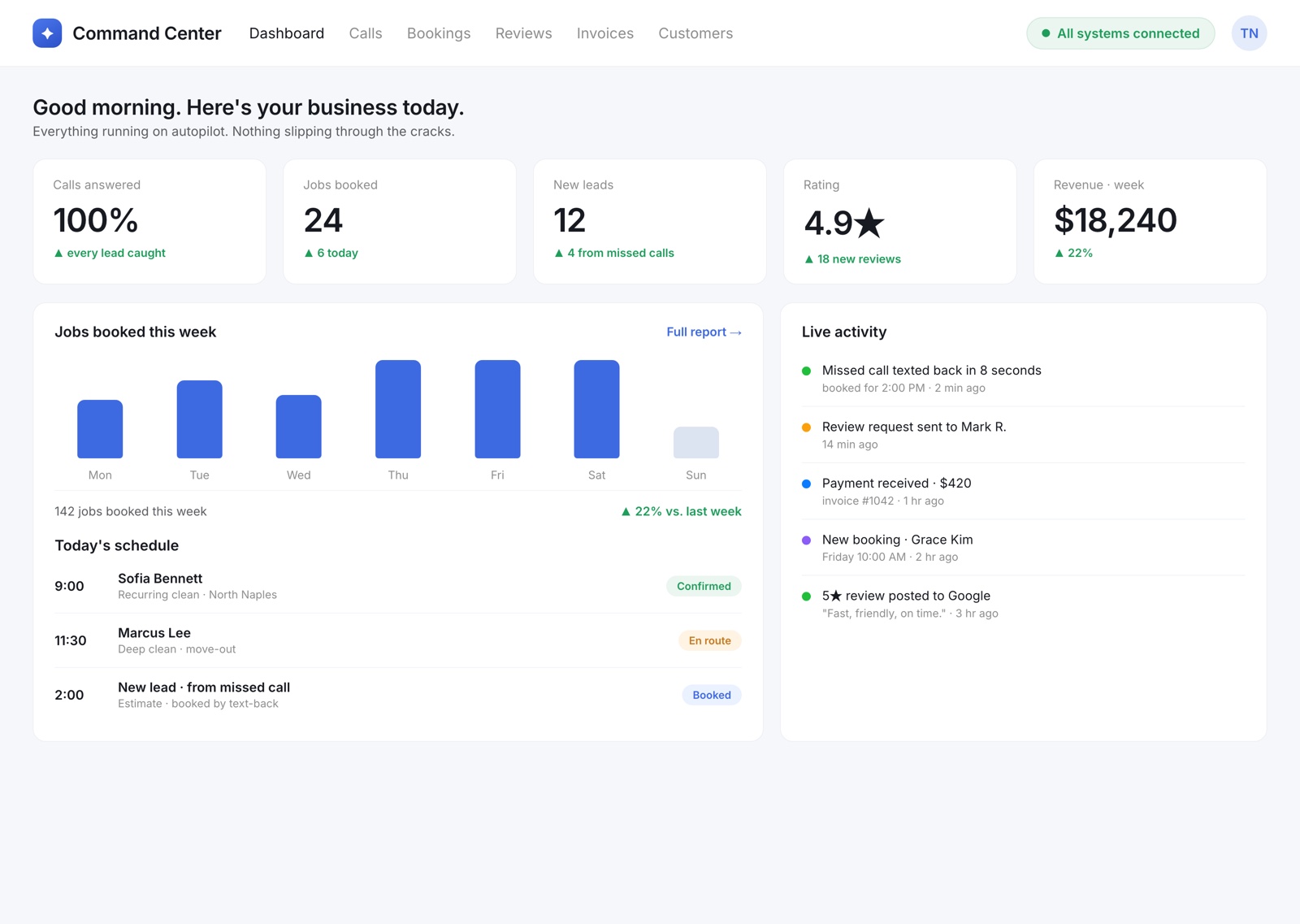Click the 'Jobs booked this week' heading
The width and height of the screenshot is (1300, 924).
click(136, 332)
